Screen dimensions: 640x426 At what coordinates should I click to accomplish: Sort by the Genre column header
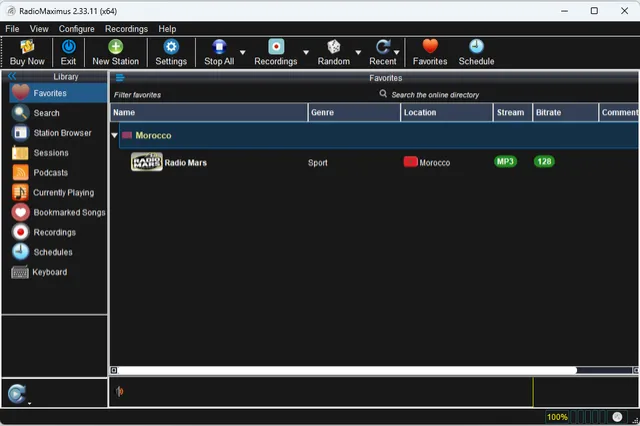(x=354, y=113)
